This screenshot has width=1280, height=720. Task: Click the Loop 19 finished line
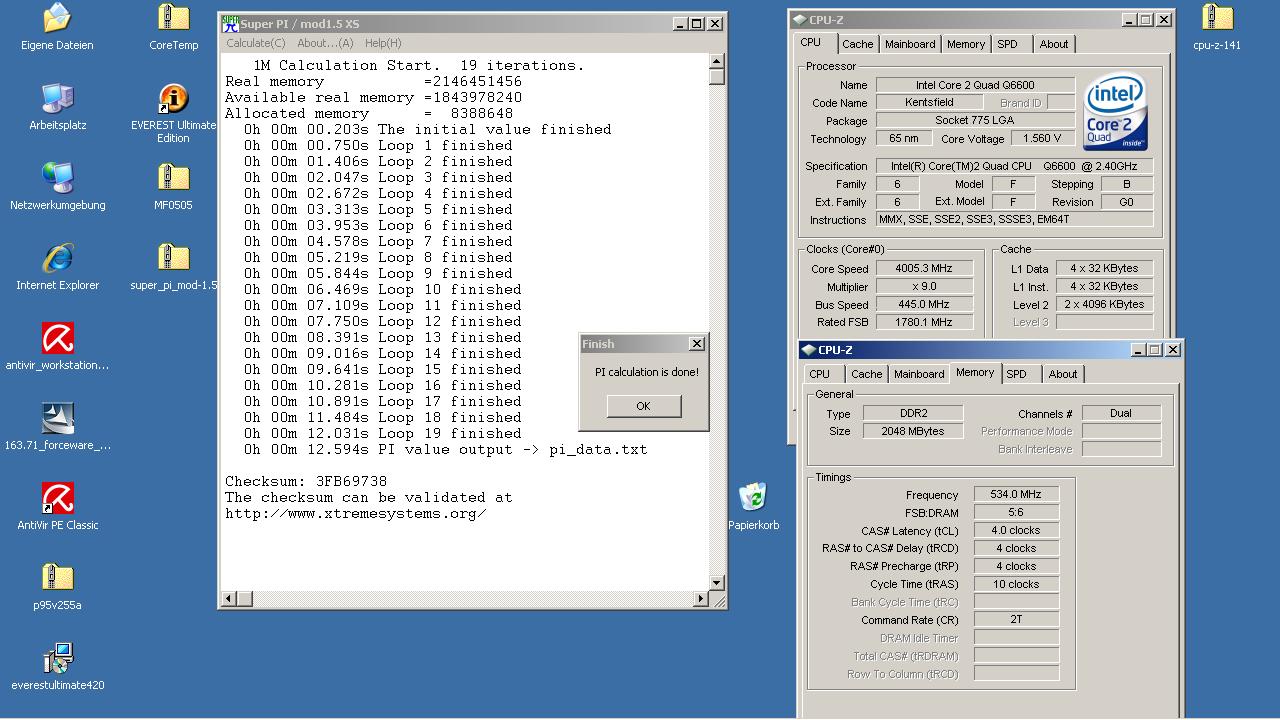pyautogui.click(x=382, y=433)
